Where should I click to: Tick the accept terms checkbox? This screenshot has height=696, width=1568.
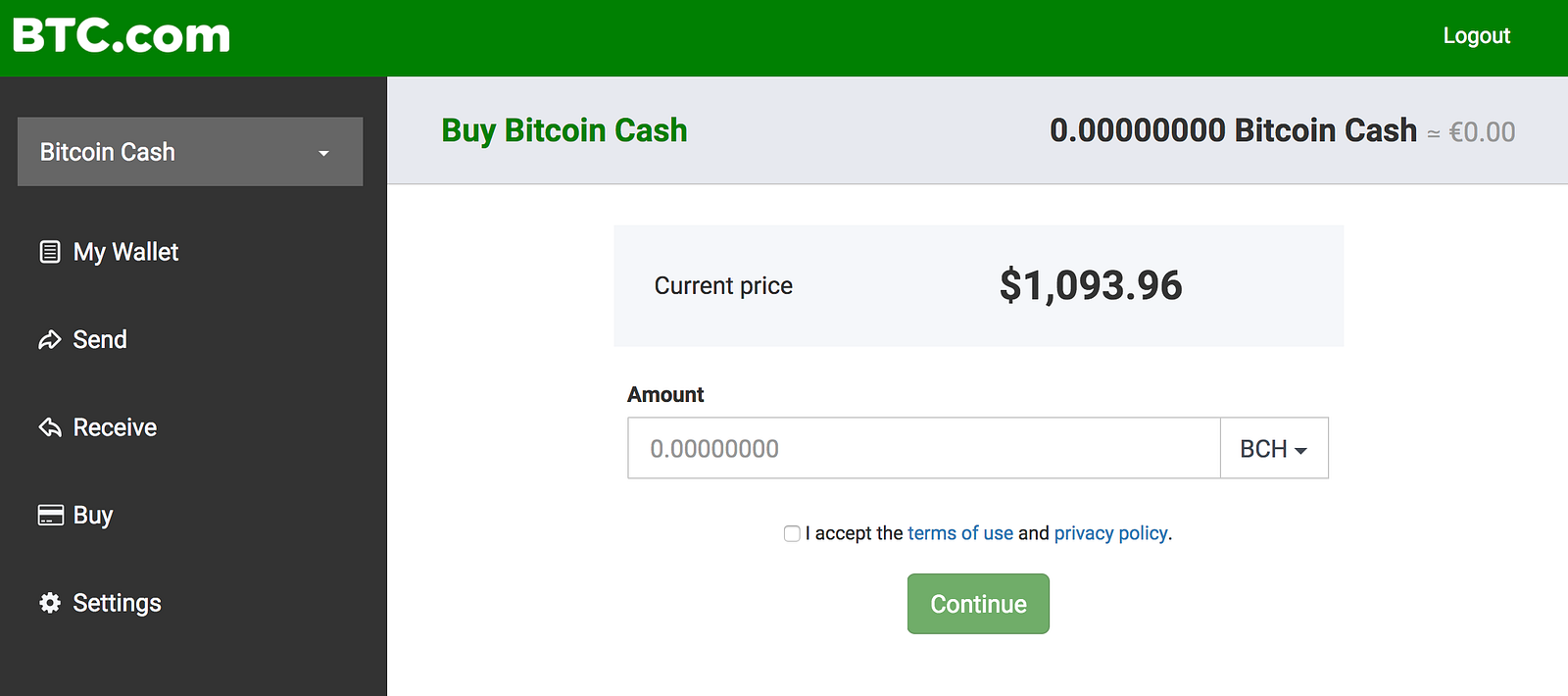point(792,533)
